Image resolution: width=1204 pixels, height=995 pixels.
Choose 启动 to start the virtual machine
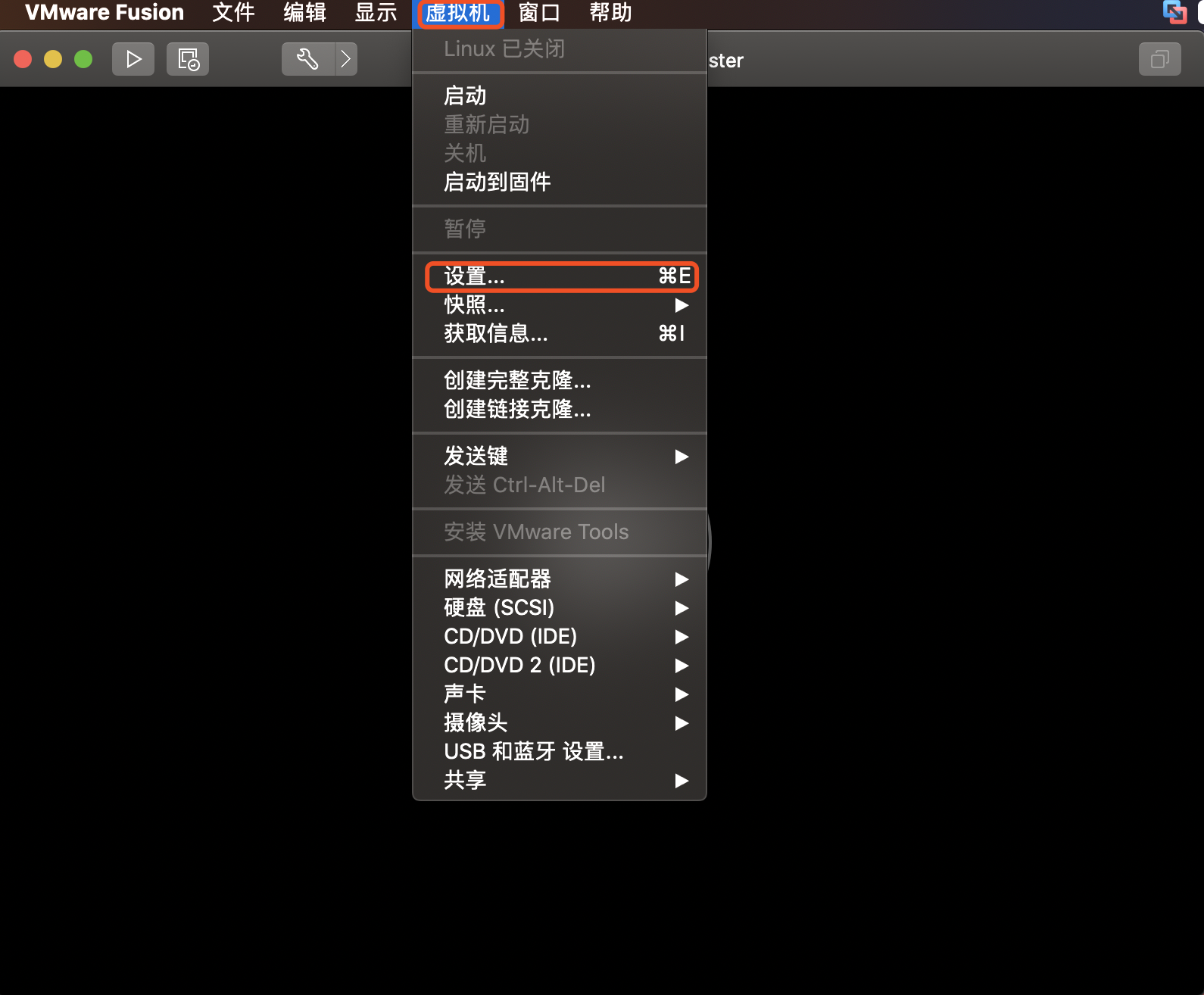[x=560, y=96]
